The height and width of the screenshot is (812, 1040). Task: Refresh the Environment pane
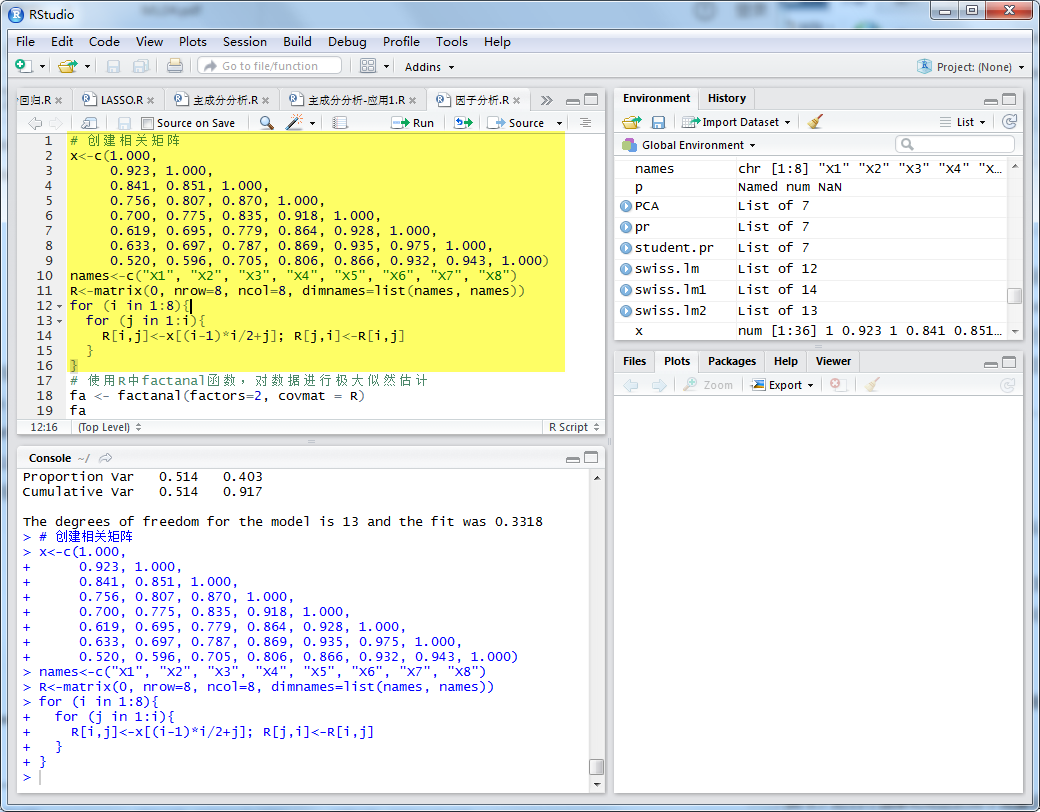click(x=1009, y=122)
